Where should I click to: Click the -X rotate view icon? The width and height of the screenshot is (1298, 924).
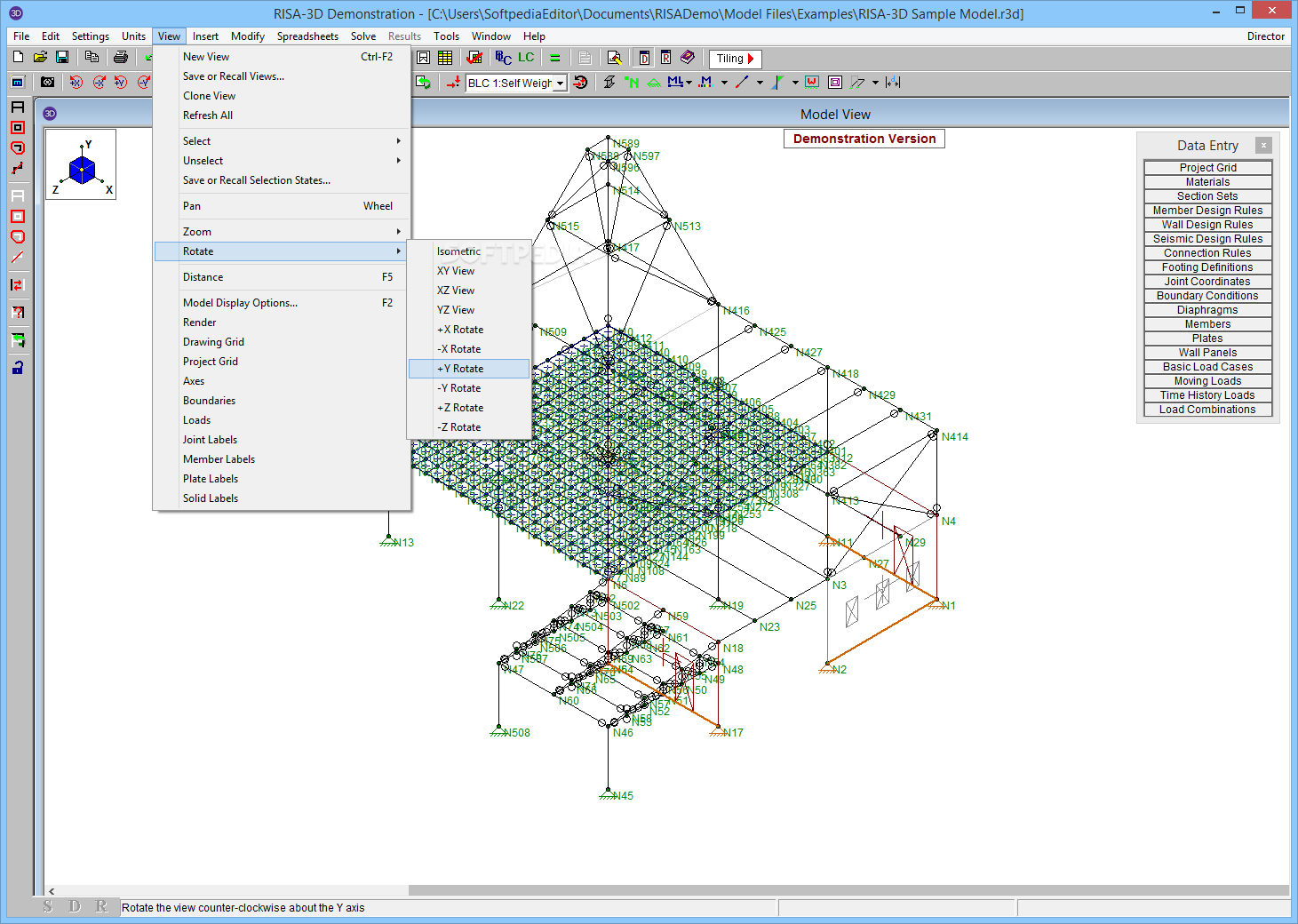point(99,82)
